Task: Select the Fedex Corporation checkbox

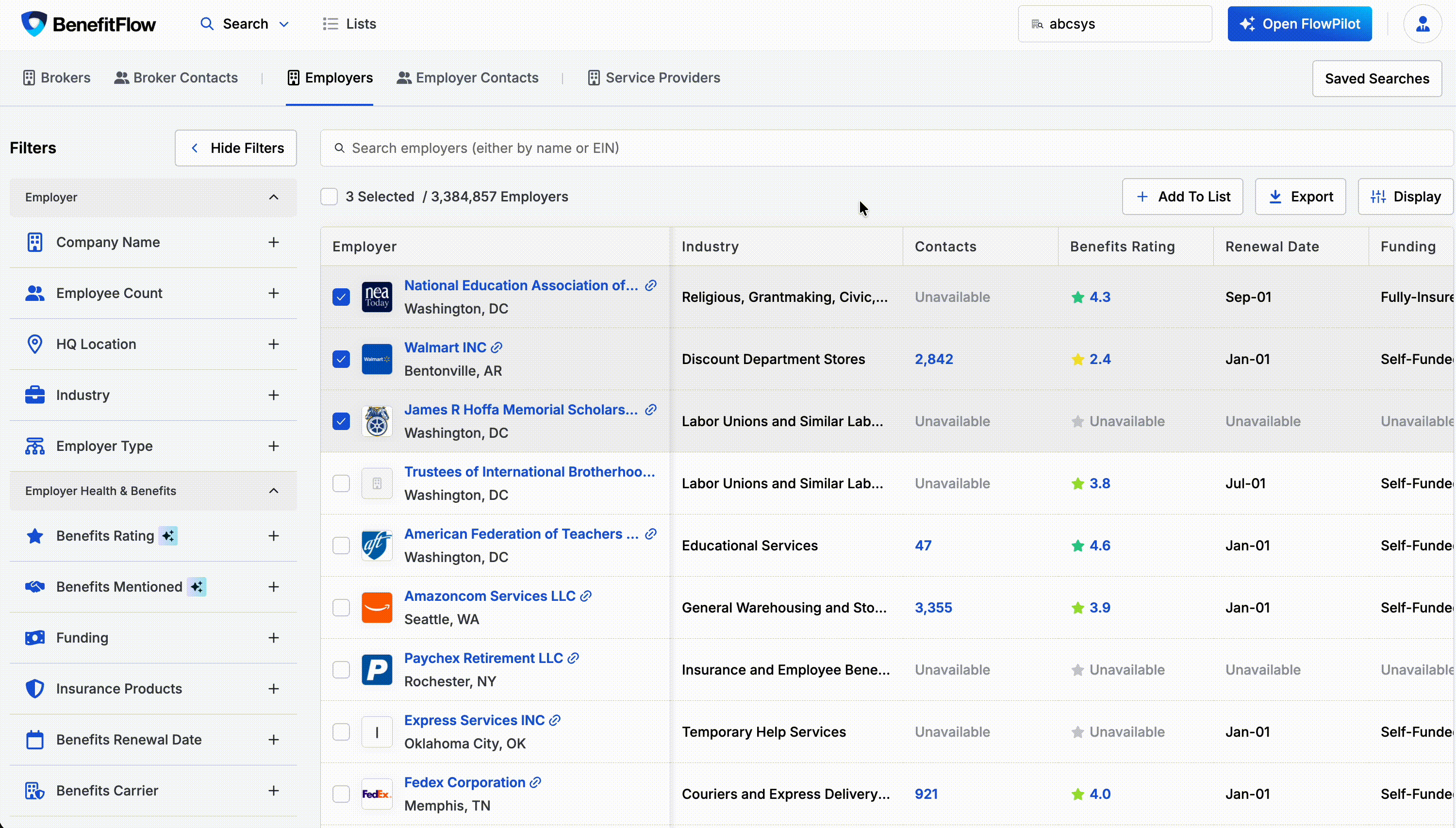Action: pyautogui.click(x=341, y=794)
